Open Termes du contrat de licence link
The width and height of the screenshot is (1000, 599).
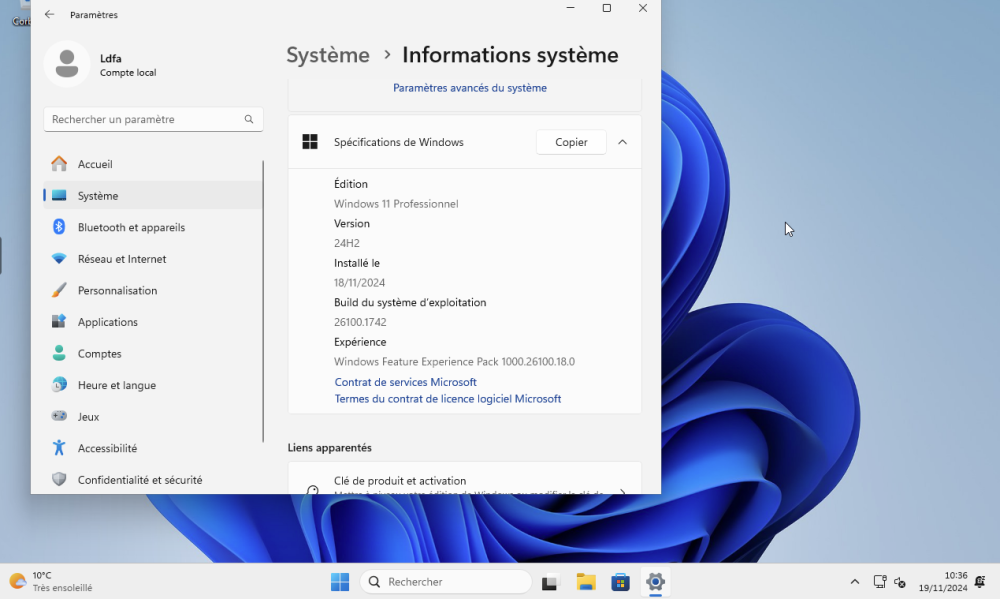tap(447, 399)
